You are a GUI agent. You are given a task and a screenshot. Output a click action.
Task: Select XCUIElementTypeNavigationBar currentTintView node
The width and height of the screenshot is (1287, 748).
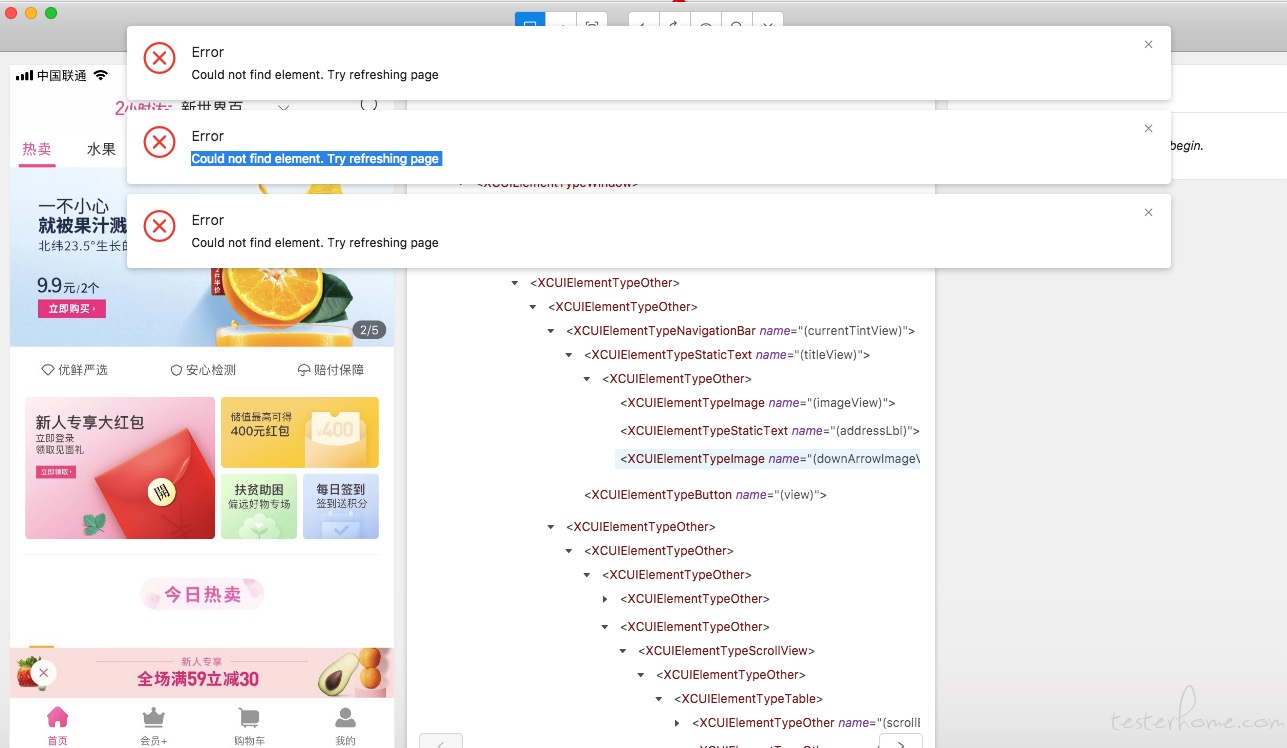[x=741, y=331]
